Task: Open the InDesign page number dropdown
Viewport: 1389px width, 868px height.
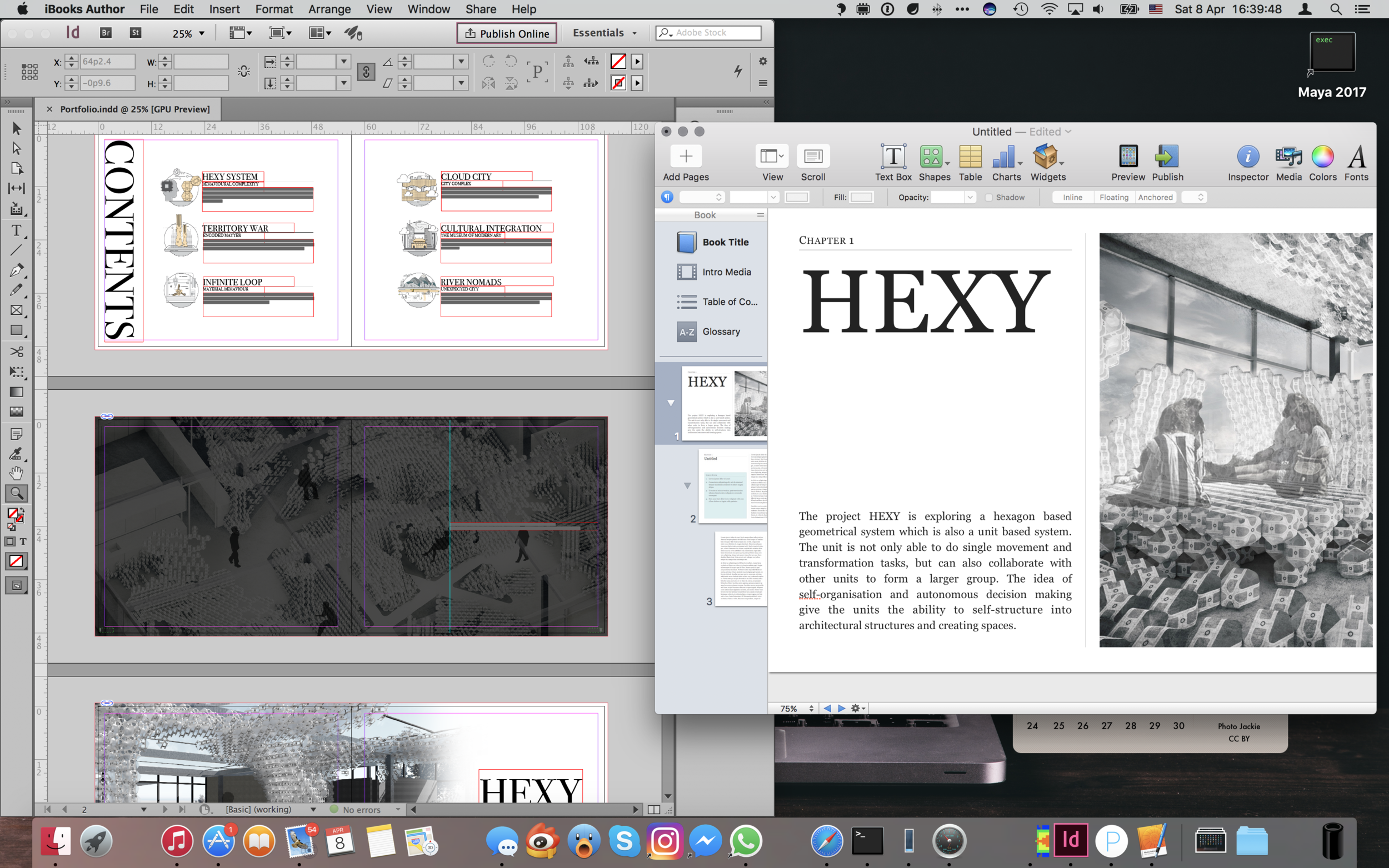Action: [x=143, y=810]
